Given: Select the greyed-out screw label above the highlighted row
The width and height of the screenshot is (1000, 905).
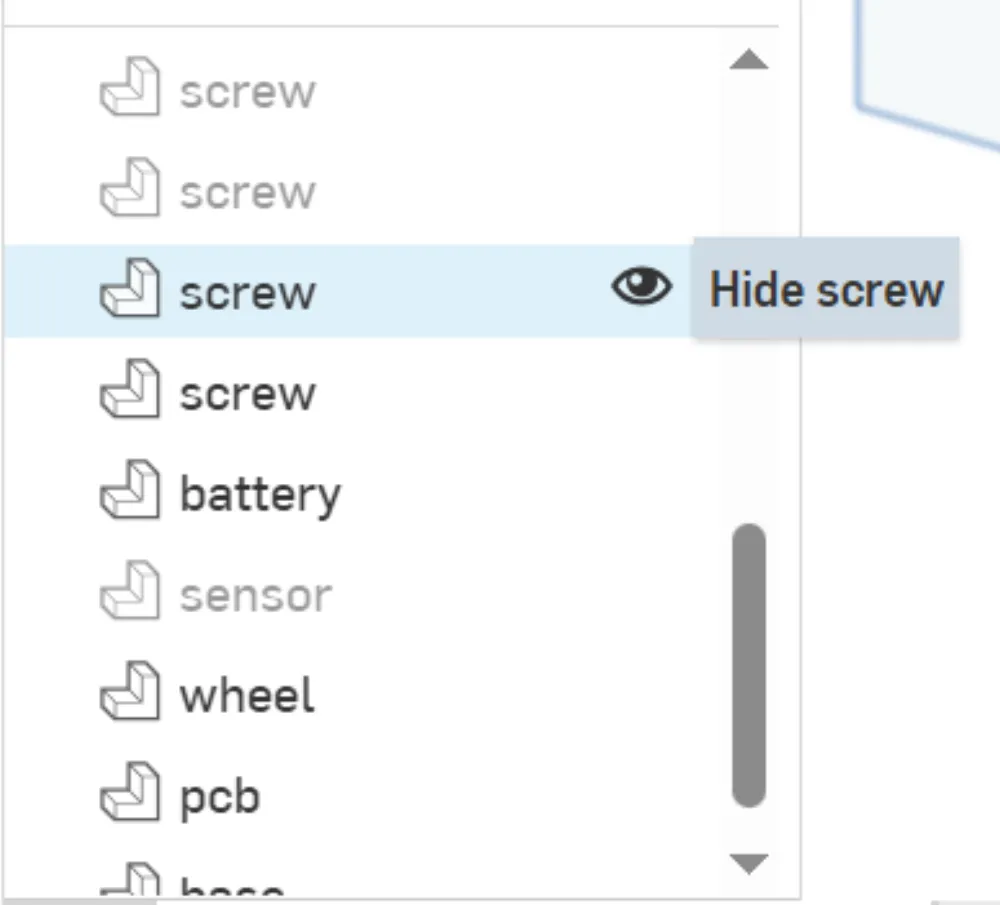Looking at the screenshot, I should click(x=247, y=192).
